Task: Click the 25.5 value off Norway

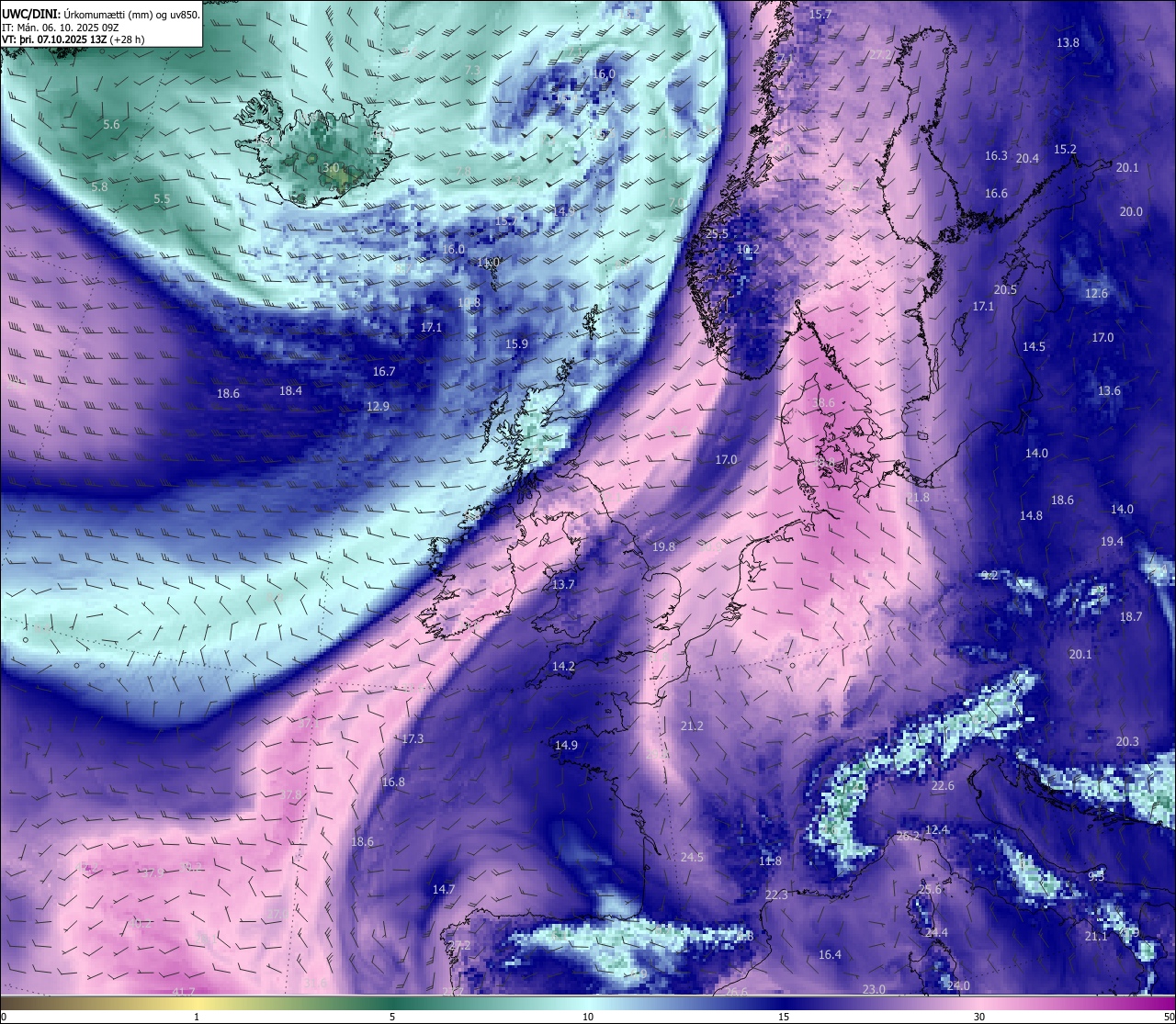Action: tap(717, 233)
